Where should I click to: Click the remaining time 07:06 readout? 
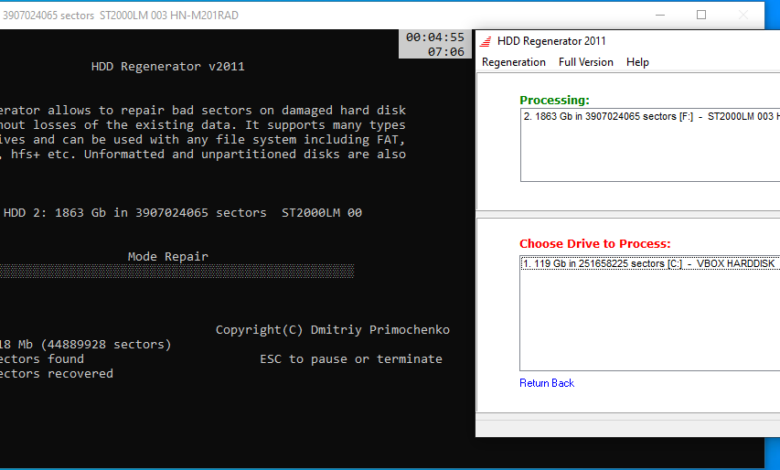[446, 52]
